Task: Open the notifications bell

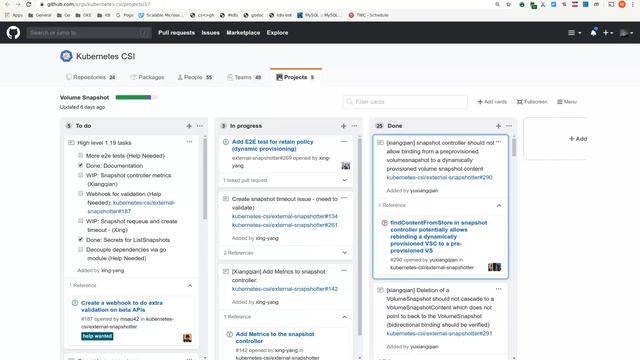Action: [x=593, y=33]
